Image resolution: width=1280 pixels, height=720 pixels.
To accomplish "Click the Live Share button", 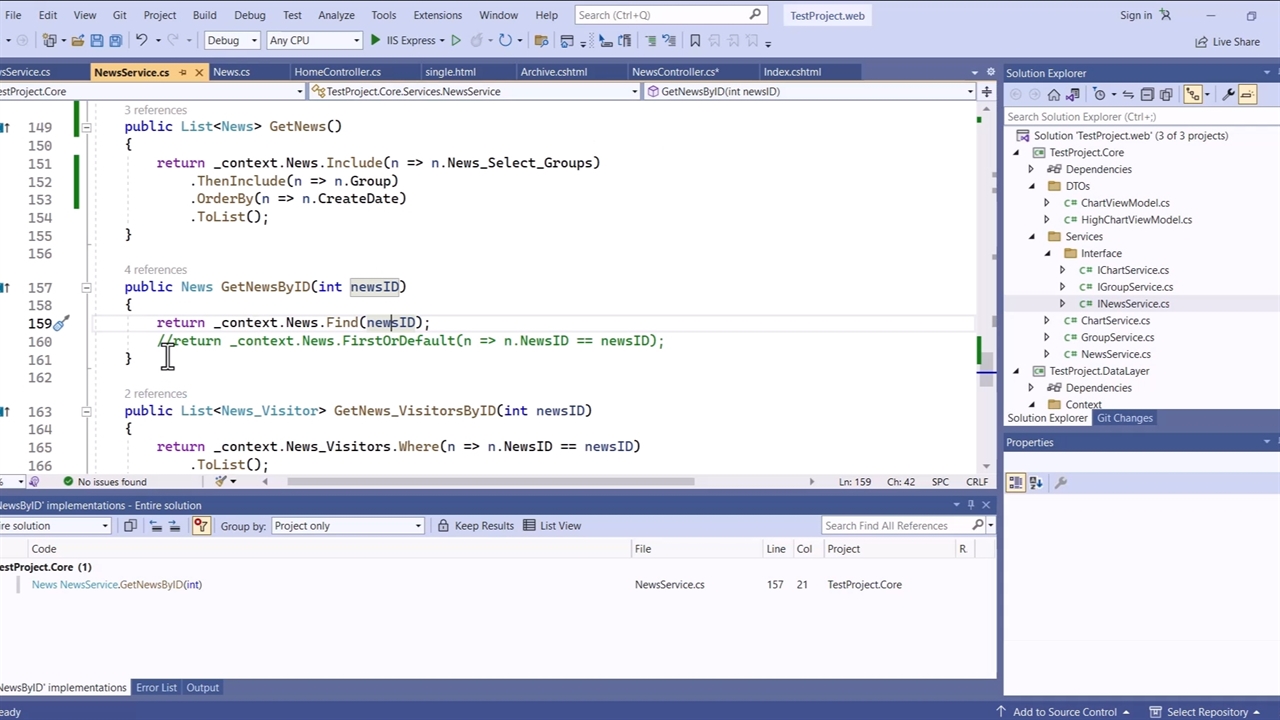I will pos(1227,42).
